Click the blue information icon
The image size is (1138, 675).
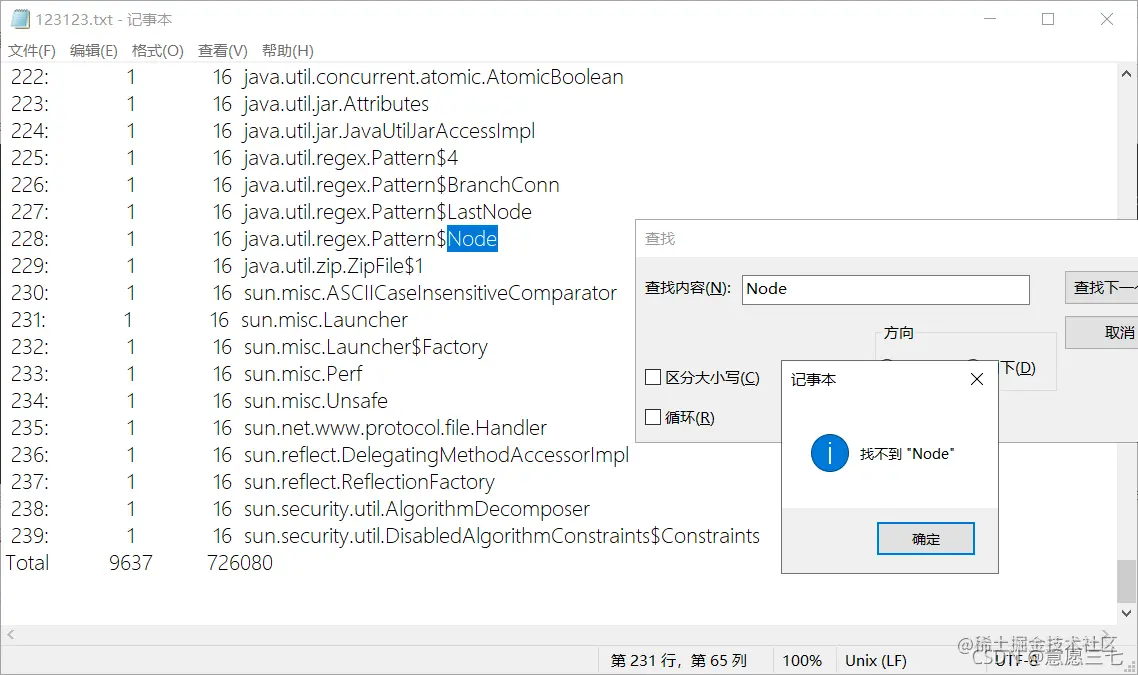tap(830, 453)
